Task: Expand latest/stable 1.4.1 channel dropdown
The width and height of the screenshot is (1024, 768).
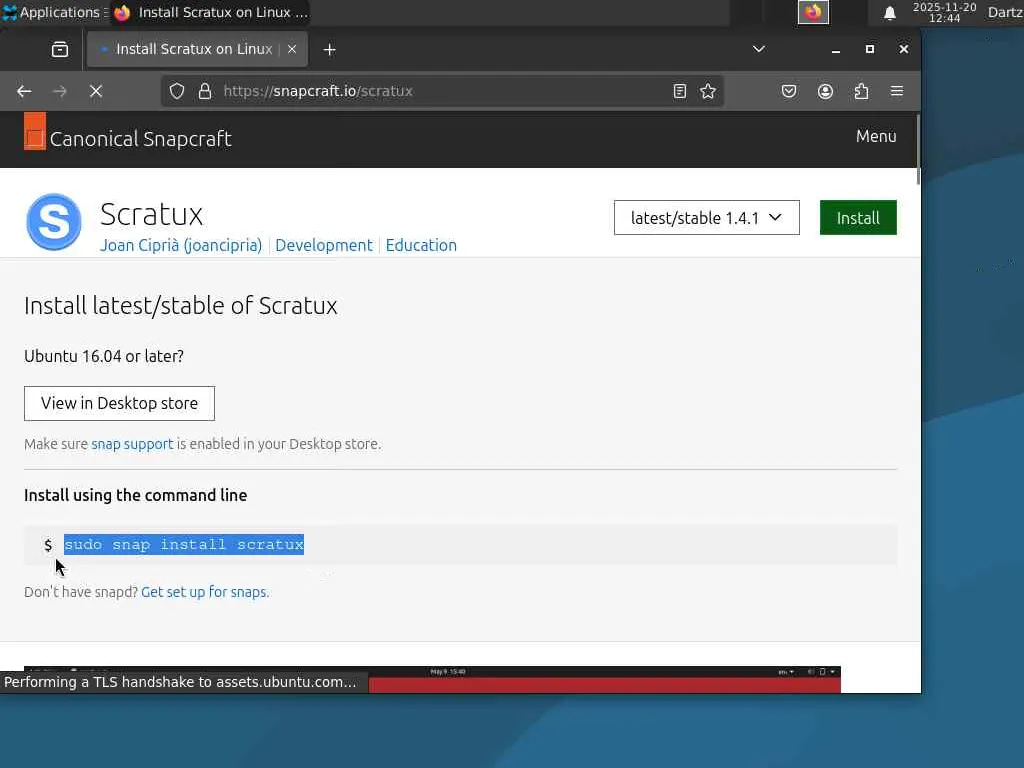Action: (x=707, y=218)
